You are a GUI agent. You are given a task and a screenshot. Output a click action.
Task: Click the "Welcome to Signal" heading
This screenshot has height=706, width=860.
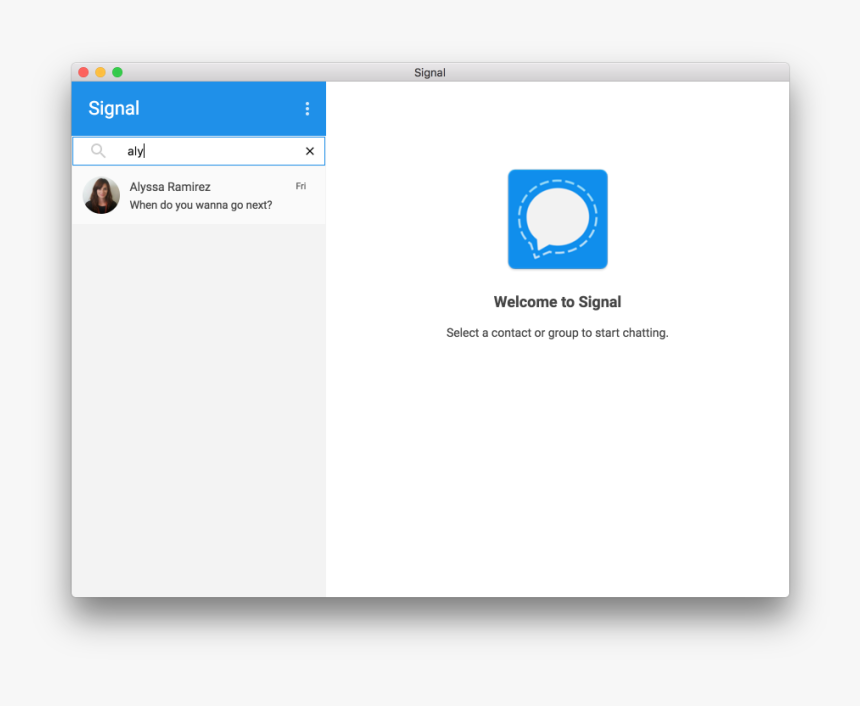557,302
